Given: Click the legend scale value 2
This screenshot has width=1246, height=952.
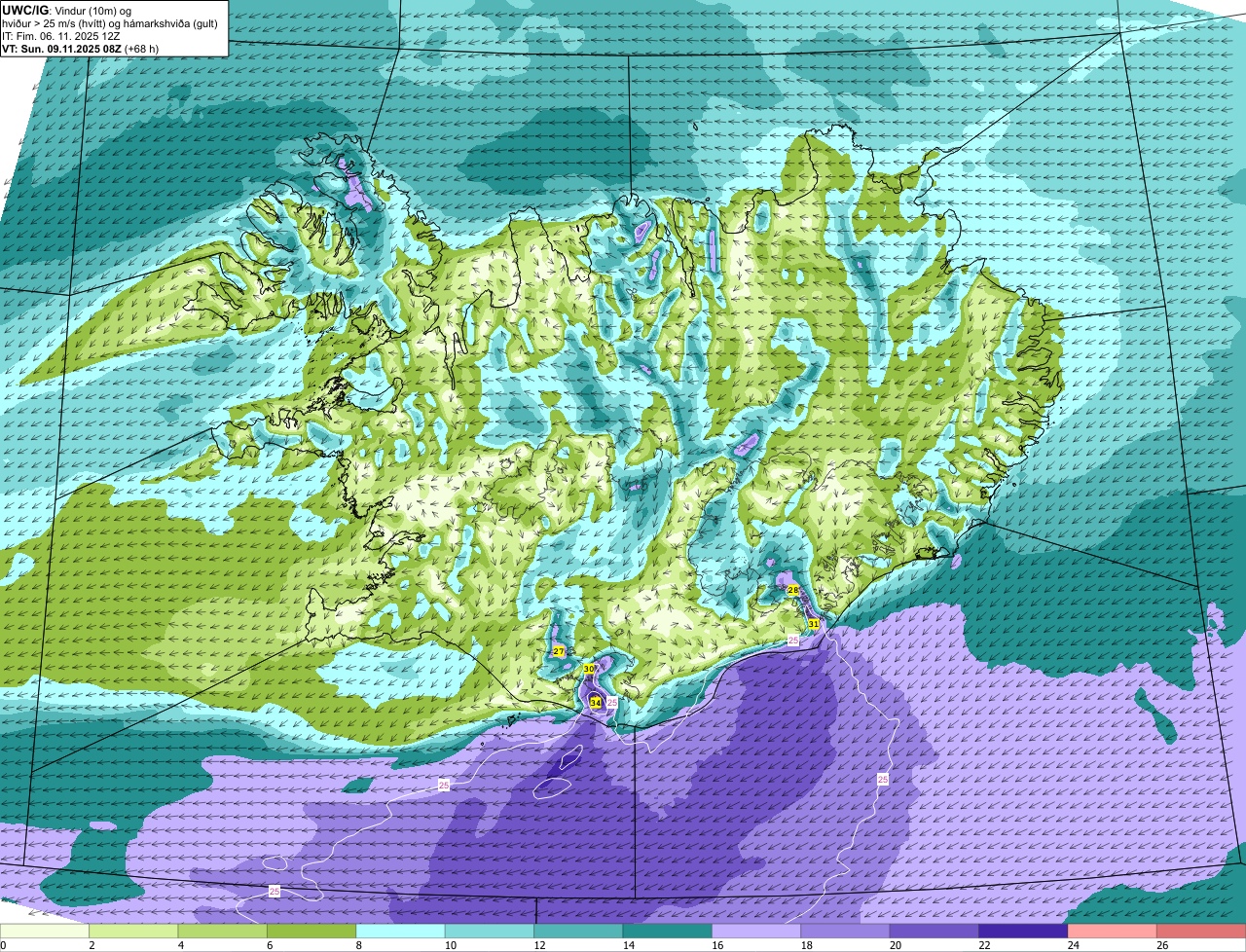Looking at the screenshot, I should [92, 945].
